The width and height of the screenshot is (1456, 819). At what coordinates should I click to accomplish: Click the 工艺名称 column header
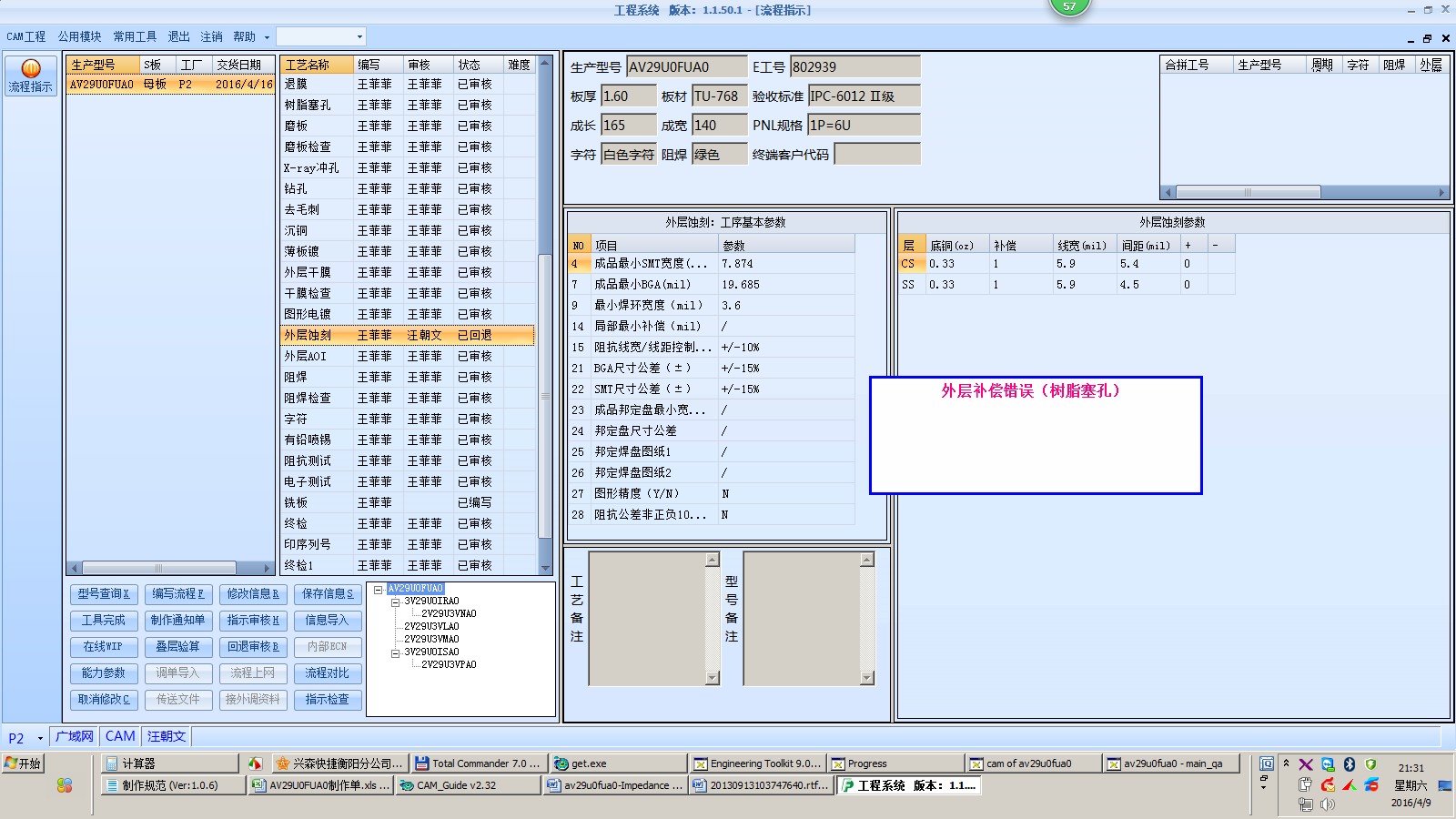click(x=317, y=65)
